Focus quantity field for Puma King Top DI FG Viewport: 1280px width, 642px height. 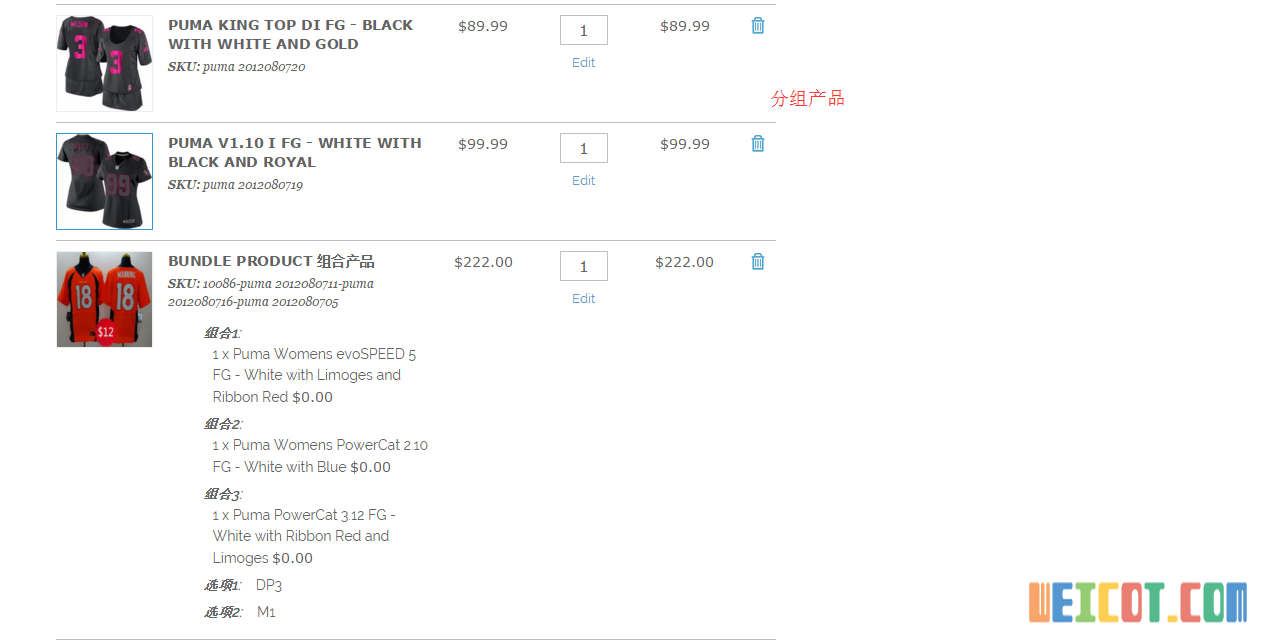click(x=584, y=30)
